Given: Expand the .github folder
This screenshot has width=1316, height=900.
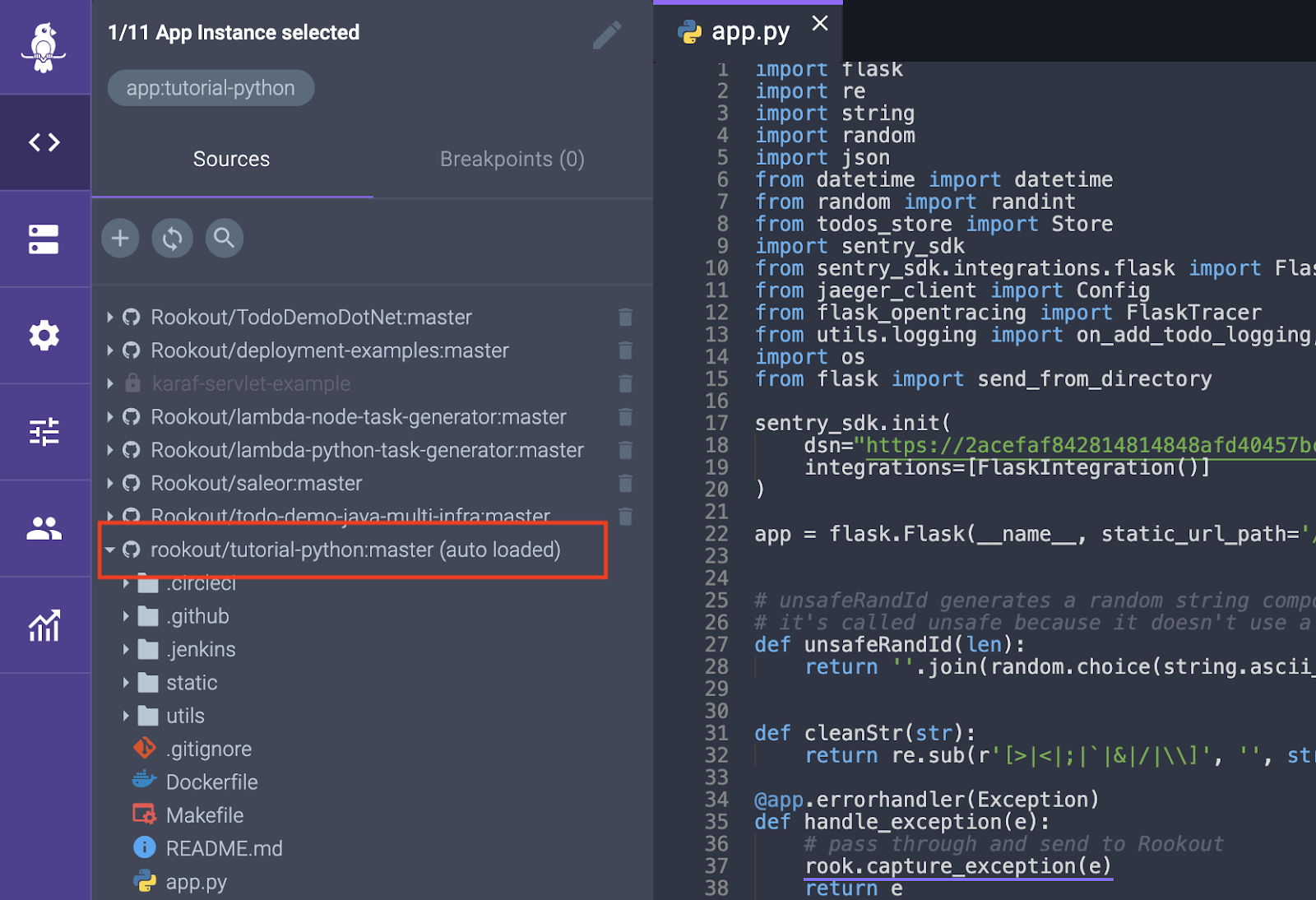Looking at the screenshot, I should pos(126,616).
